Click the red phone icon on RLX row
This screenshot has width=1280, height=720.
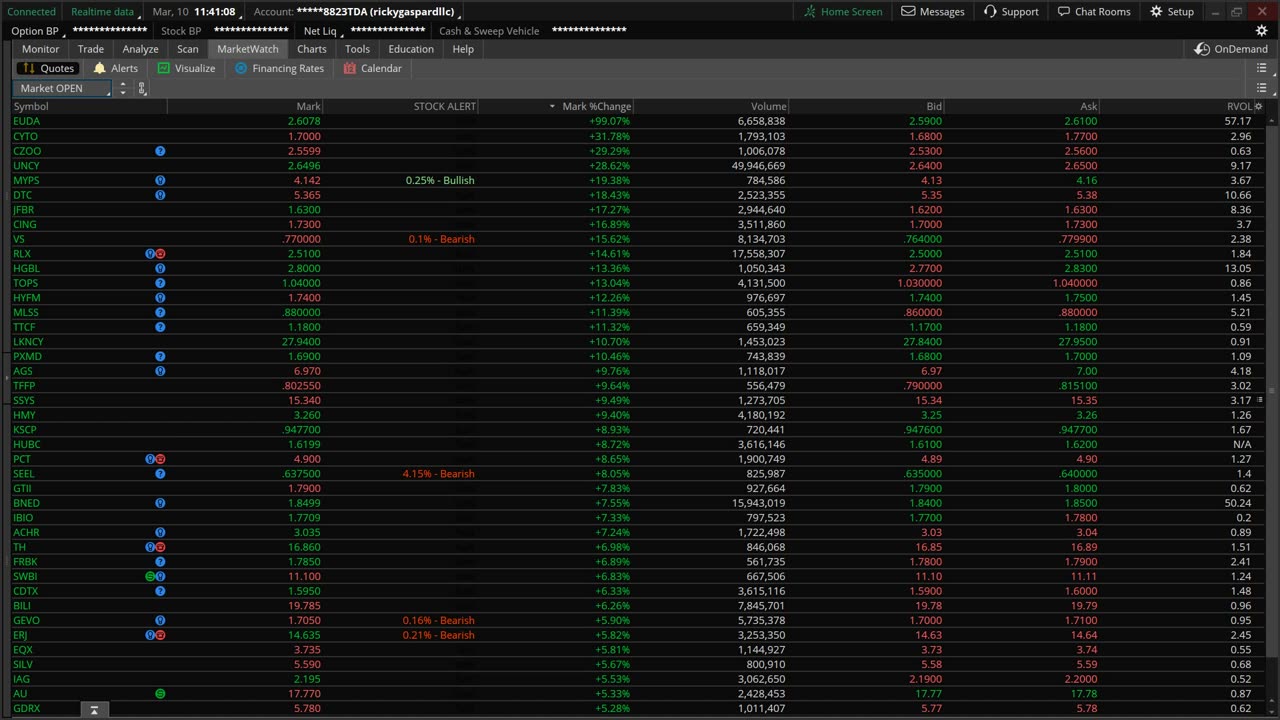[x=160, y=254]
